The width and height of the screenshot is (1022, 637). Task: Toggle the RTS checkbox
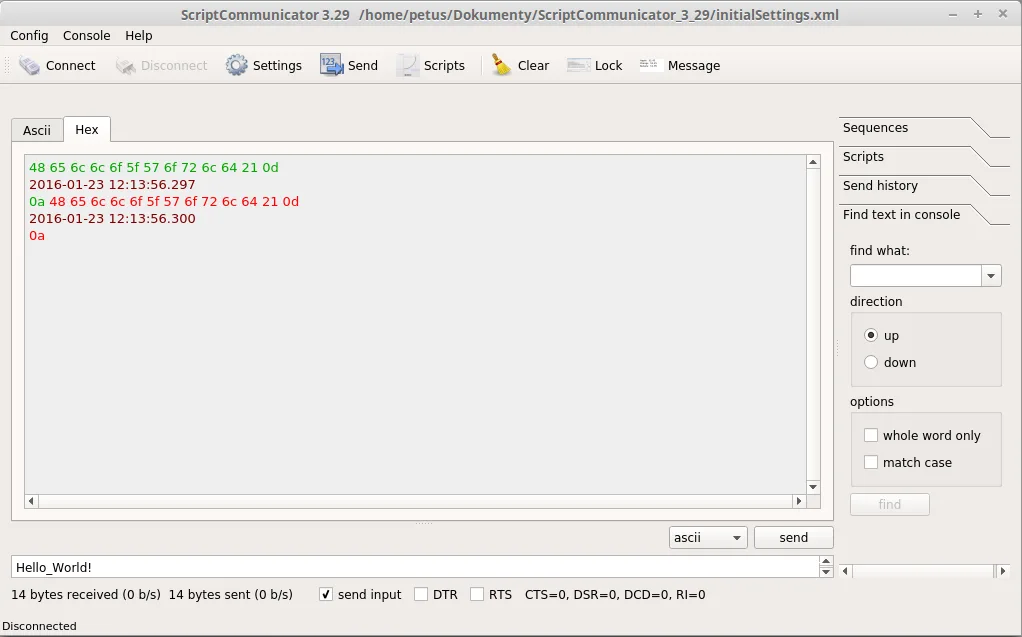477,595
